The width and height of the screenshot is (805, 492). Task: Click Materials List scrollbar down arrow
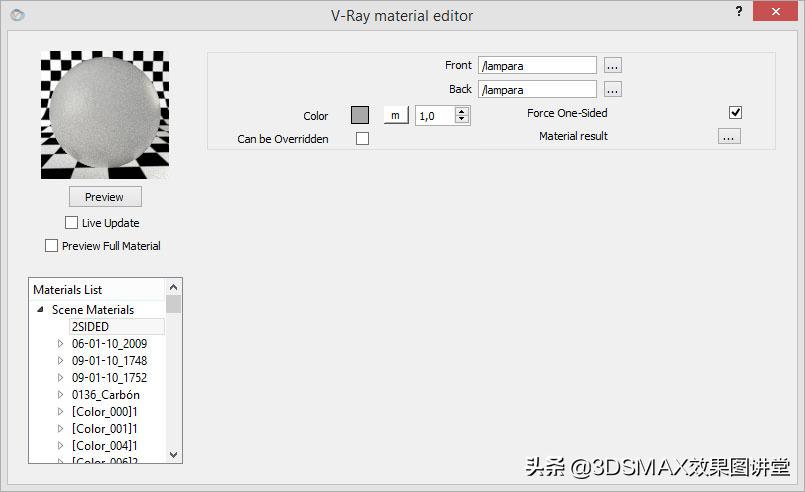(x=174, y=455)
